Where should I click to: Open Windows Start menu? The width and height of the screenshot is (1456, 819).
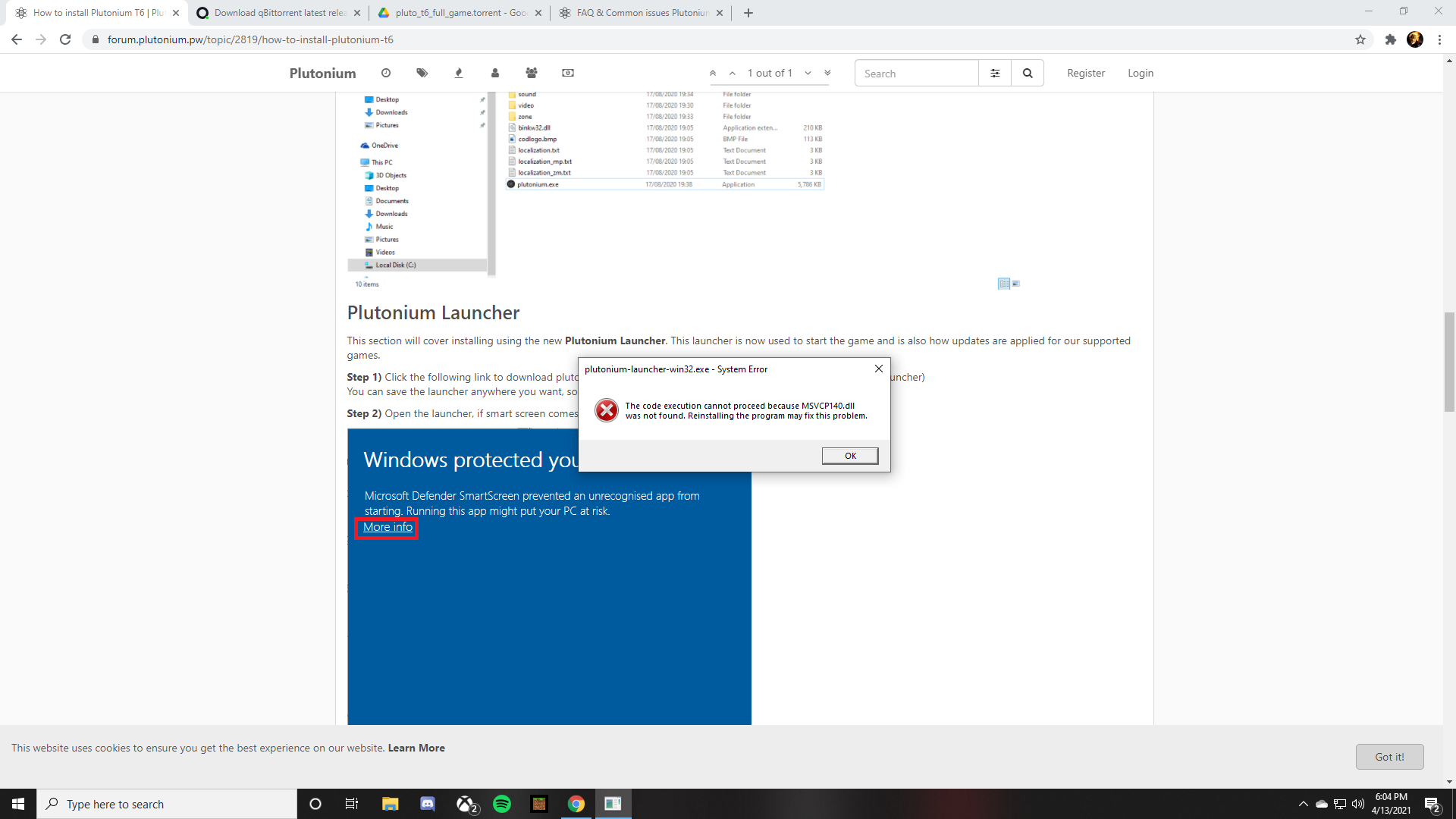[18, 804]
